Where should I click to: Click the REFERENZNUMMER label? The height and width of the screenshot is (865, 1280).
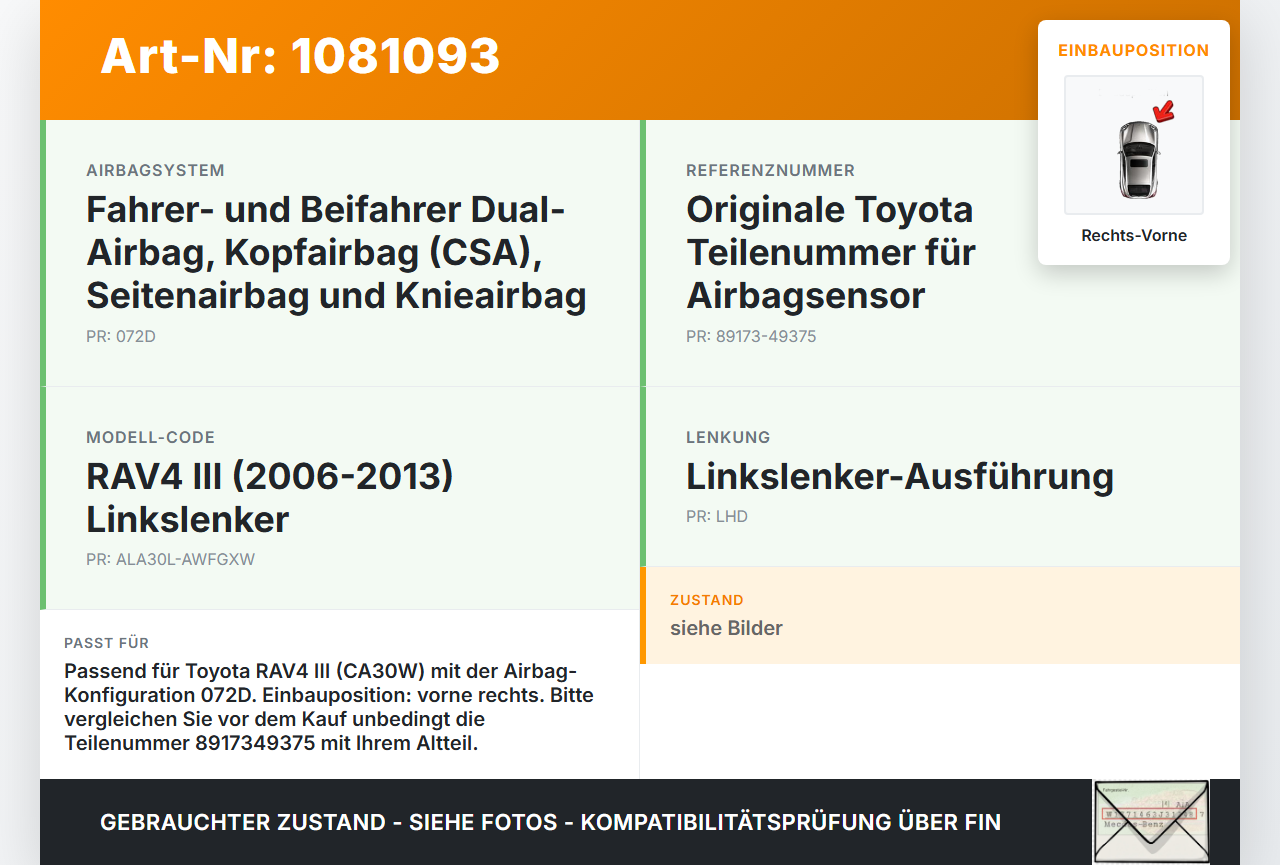click(x=770, y=171)
